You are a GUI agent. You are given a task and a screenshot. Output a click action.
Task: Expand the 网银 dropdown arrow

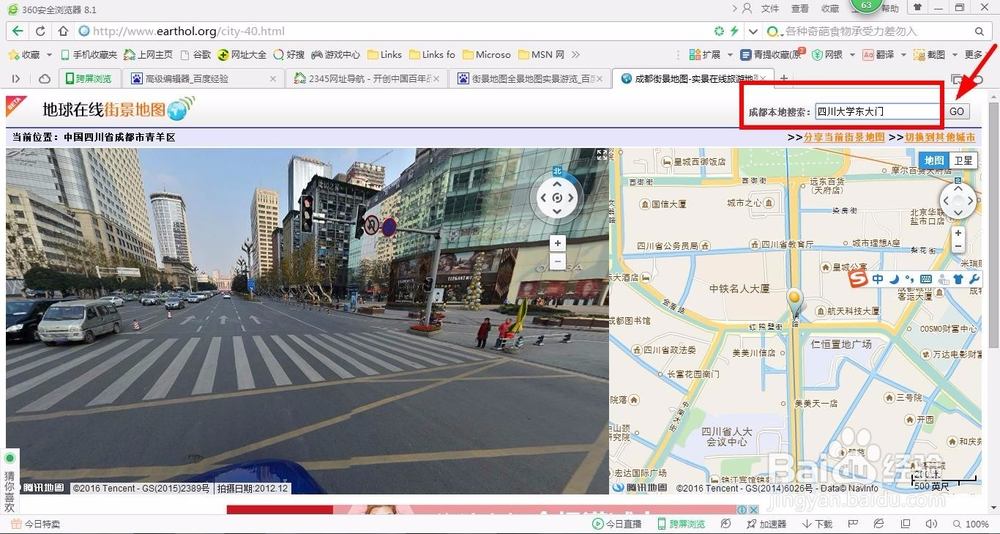[851, 55]
